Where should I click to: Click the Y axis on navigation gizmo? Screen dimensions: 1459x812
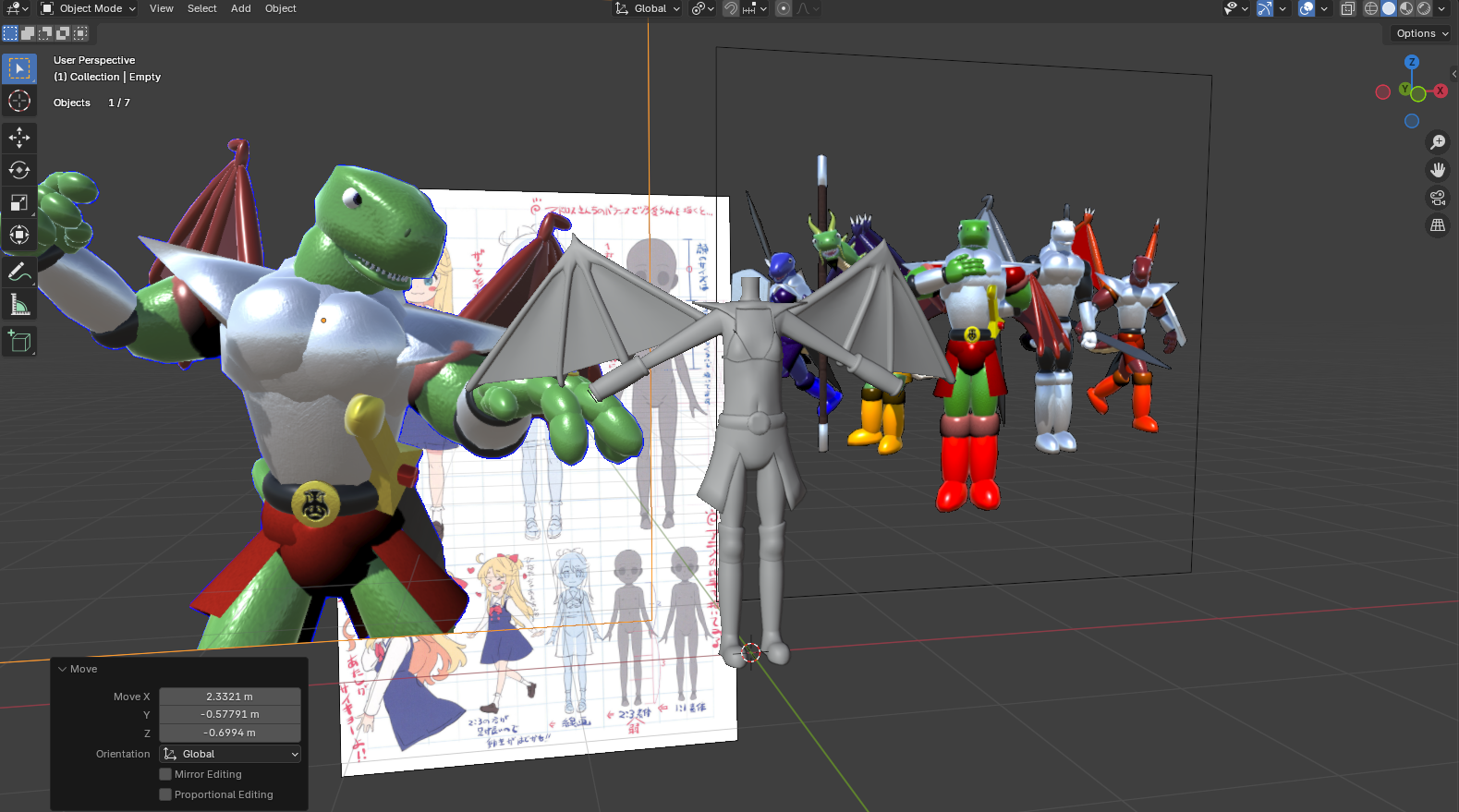coord(1406,90)
